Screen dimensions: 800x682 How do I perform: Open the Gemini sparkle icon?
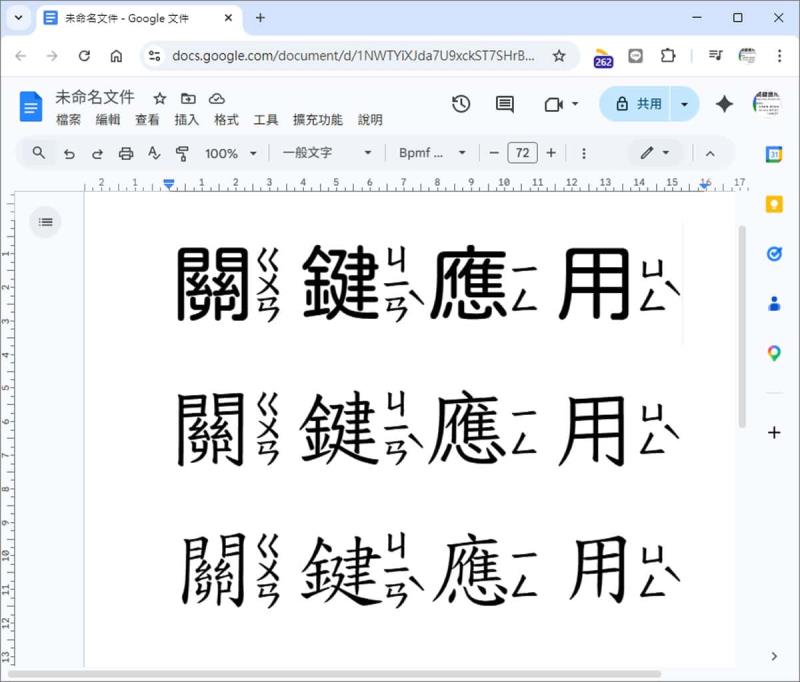pyautogui.click(x=724, y=104)
